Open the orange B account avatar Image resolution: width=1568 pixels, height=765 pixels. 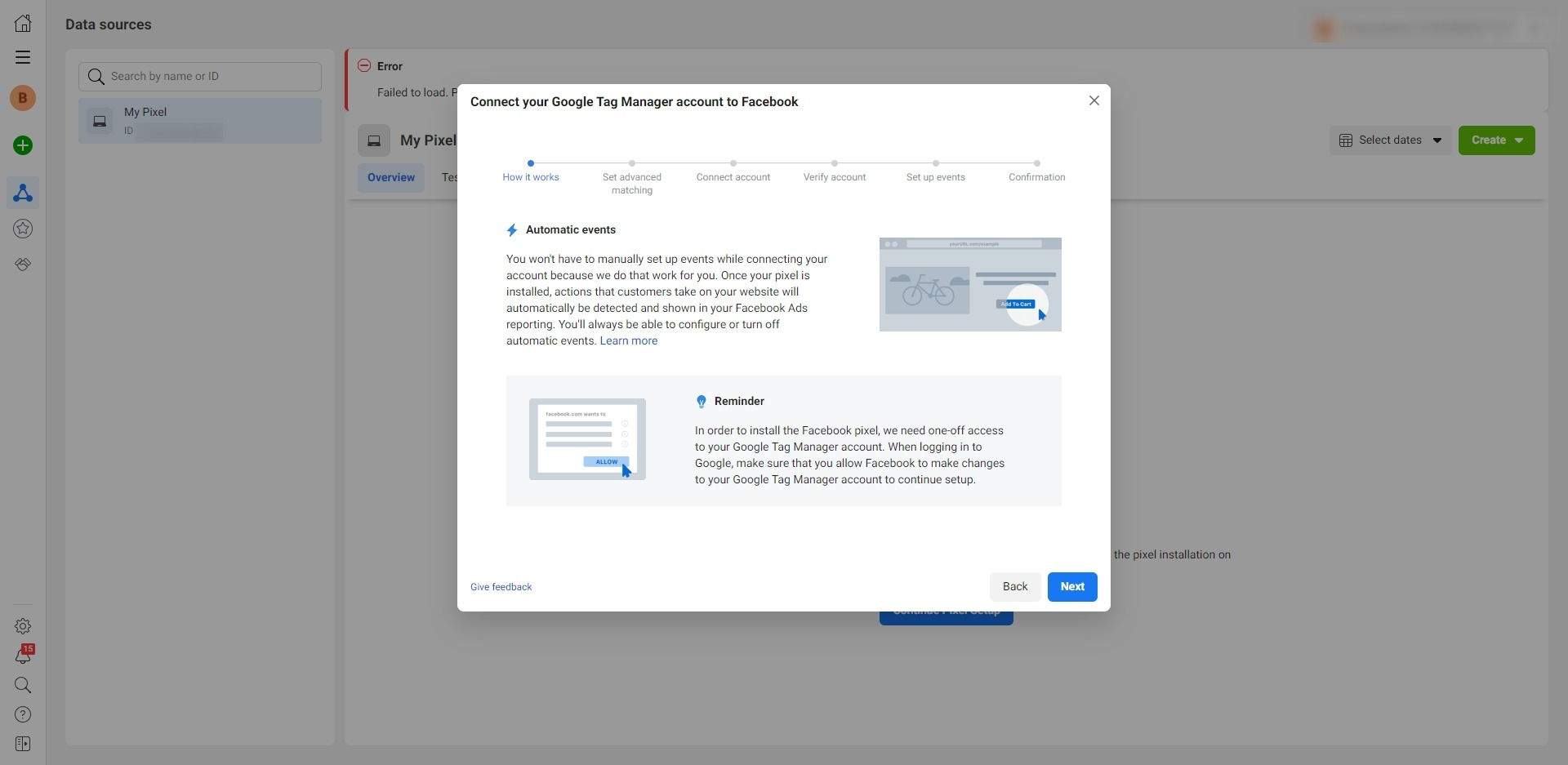point(23,98)
